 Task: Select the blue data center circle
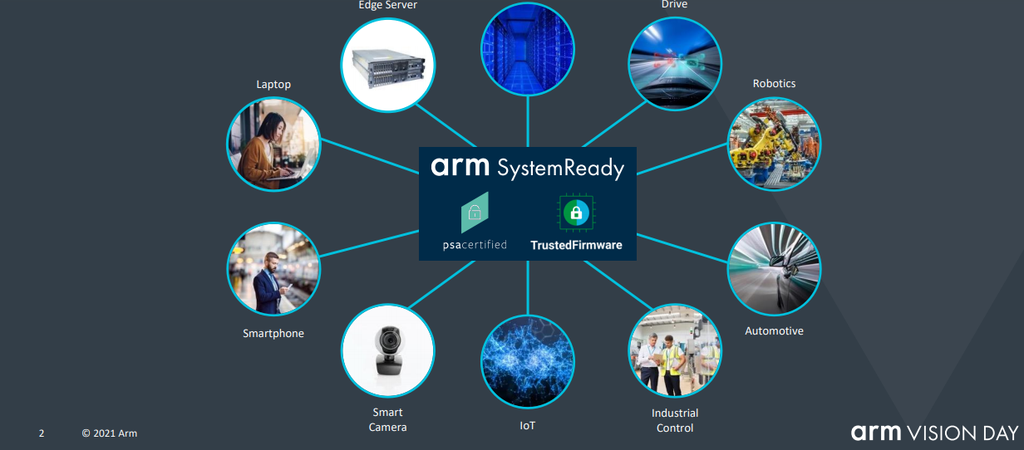[528, 49]
